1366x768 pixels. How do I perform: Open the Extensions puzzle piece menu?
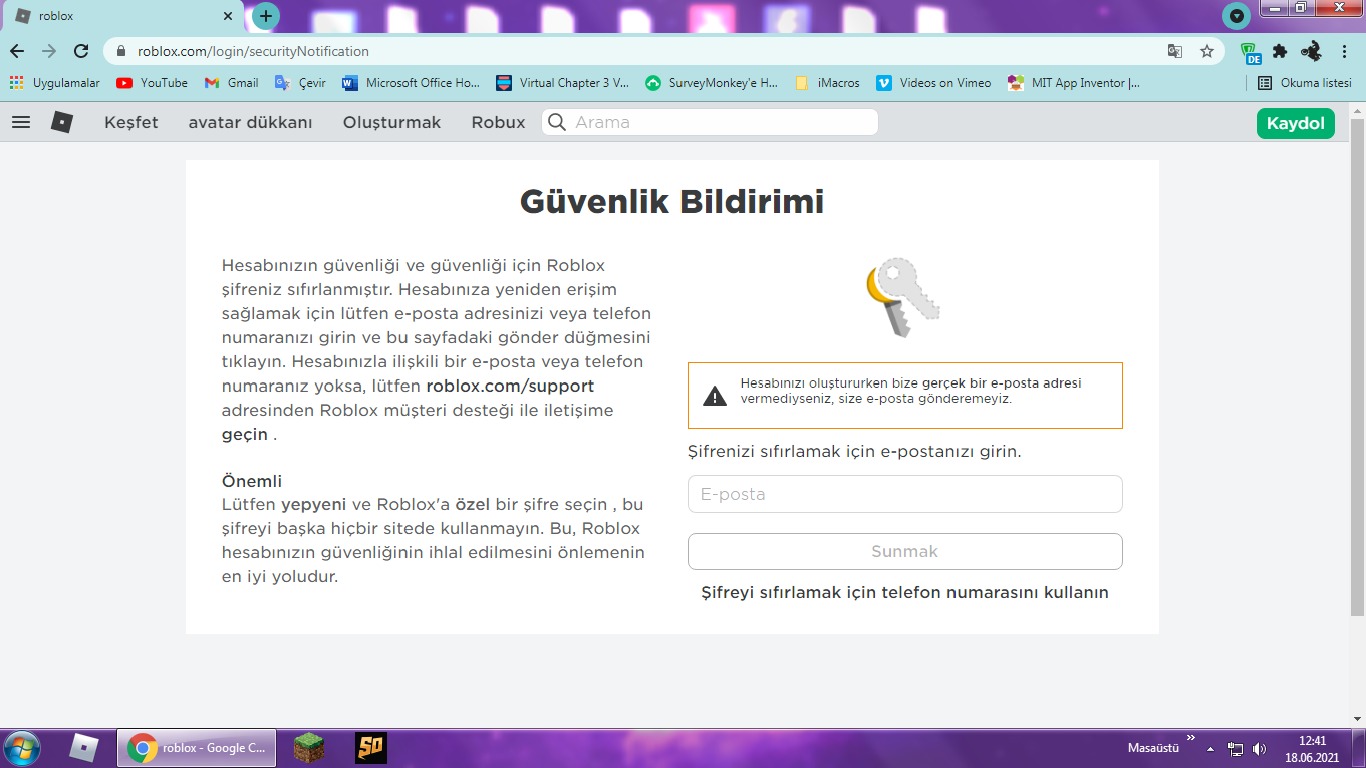[x=1280, y=51]
